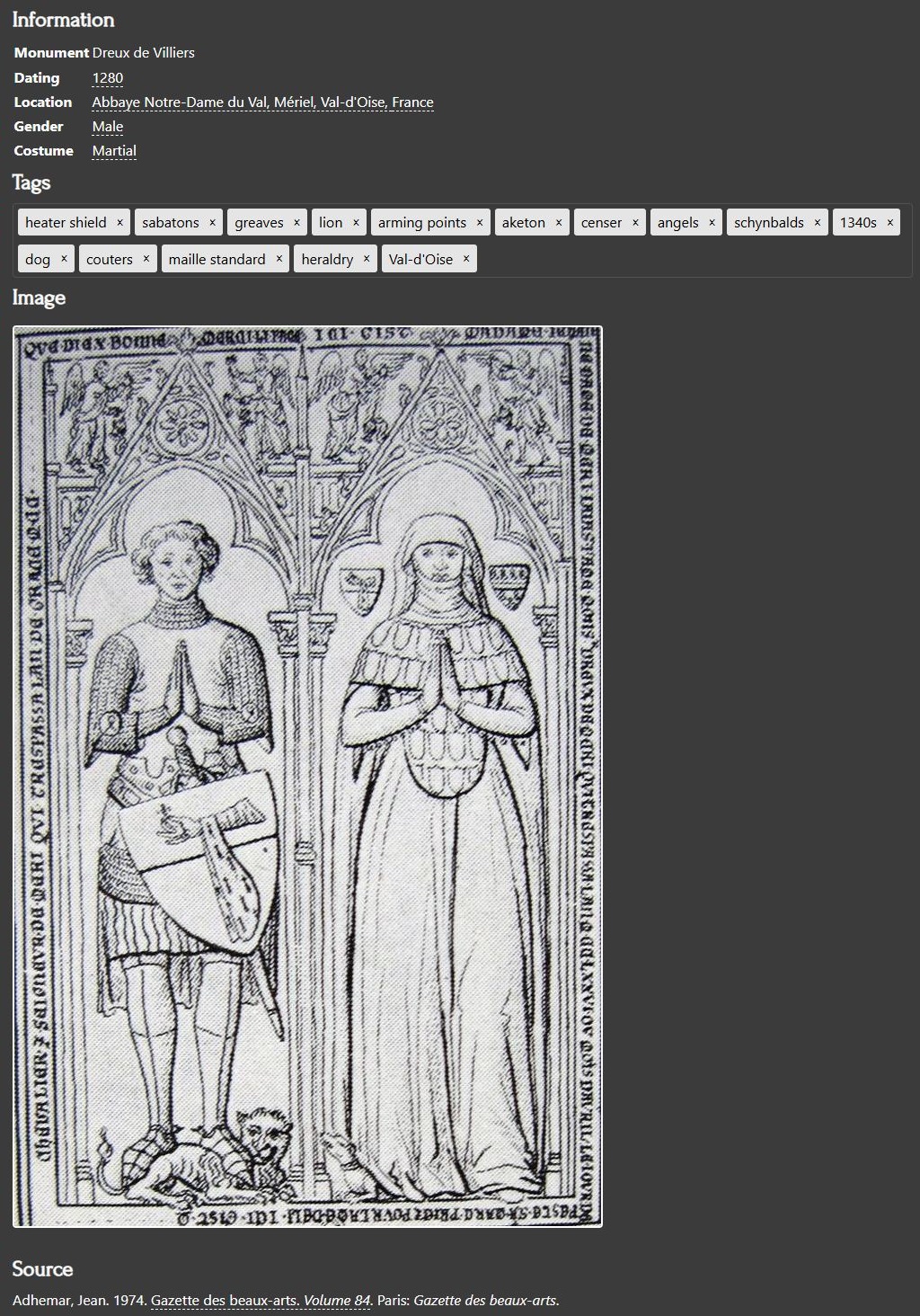
Task: Click the 'Image' heading
Action: pos(39,298)
